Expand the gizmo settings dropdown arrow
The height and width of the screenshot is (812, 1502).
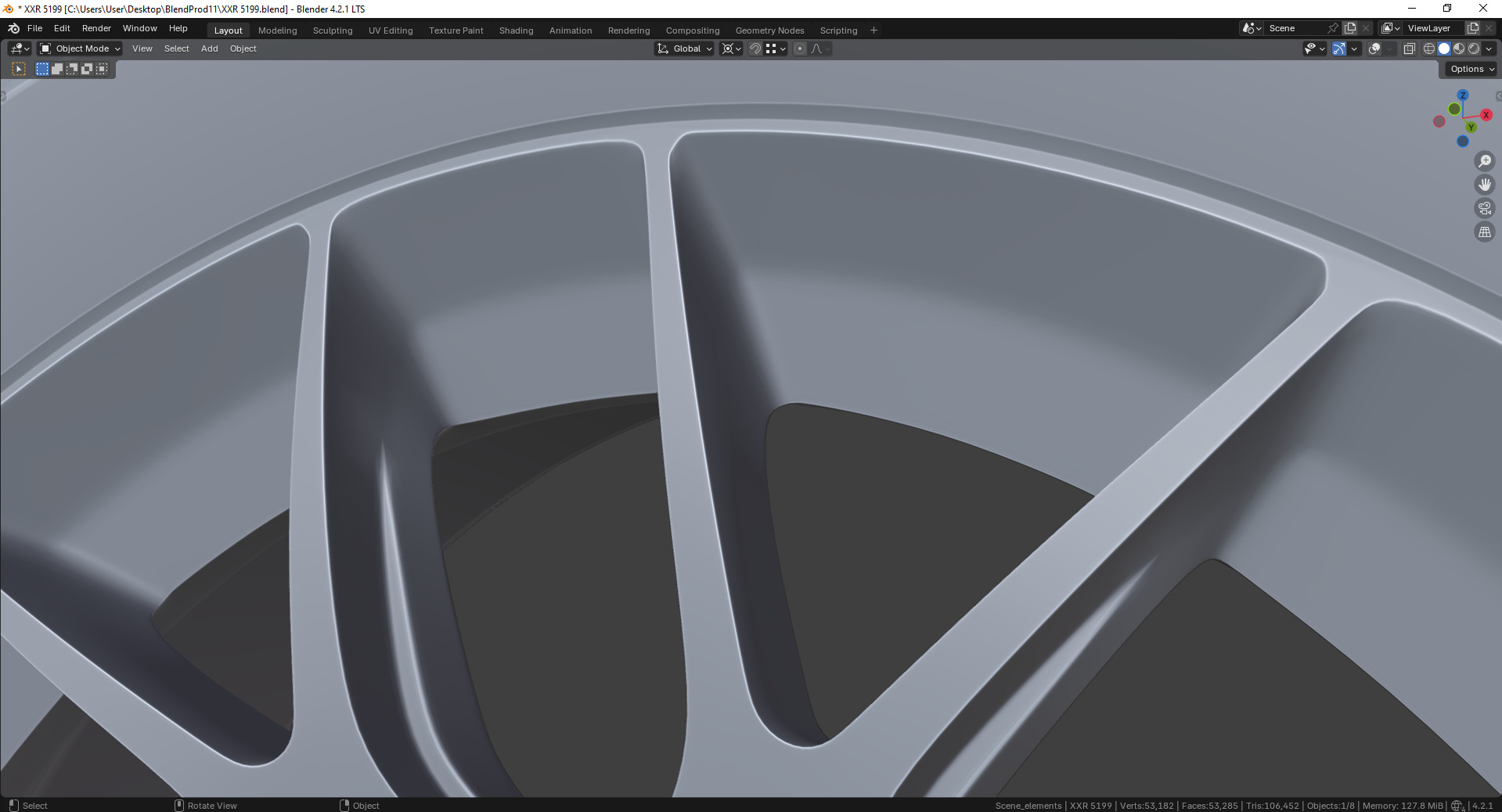click(x=1354, y=49)
